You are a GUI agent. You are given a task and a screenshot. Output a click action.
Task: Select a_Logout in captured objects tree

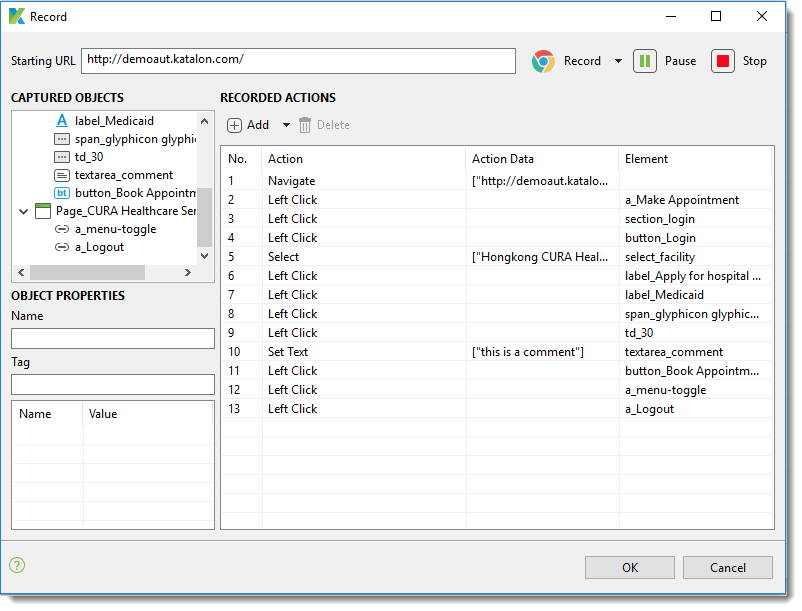(x=99, y=247)
